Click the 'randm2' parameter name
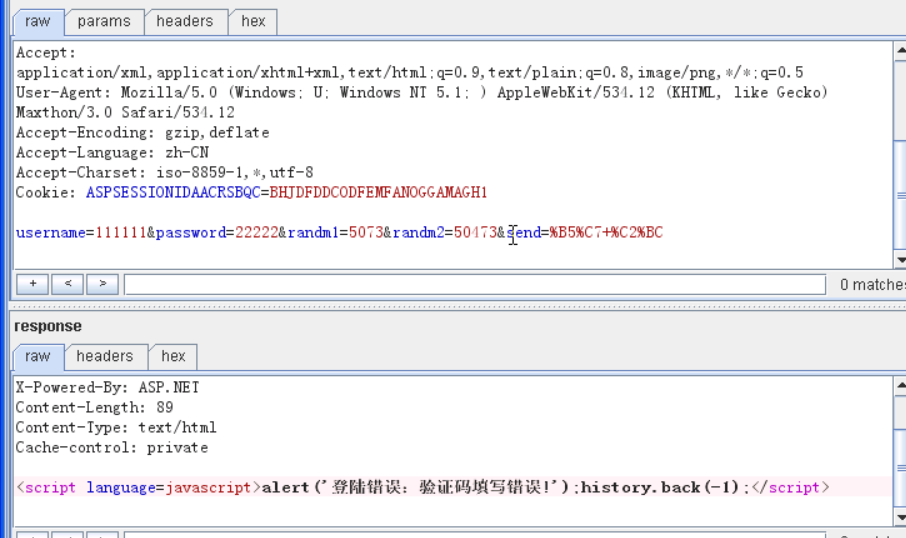The height and width of the screenshot is (538, 906). click(x=418, y=233)
